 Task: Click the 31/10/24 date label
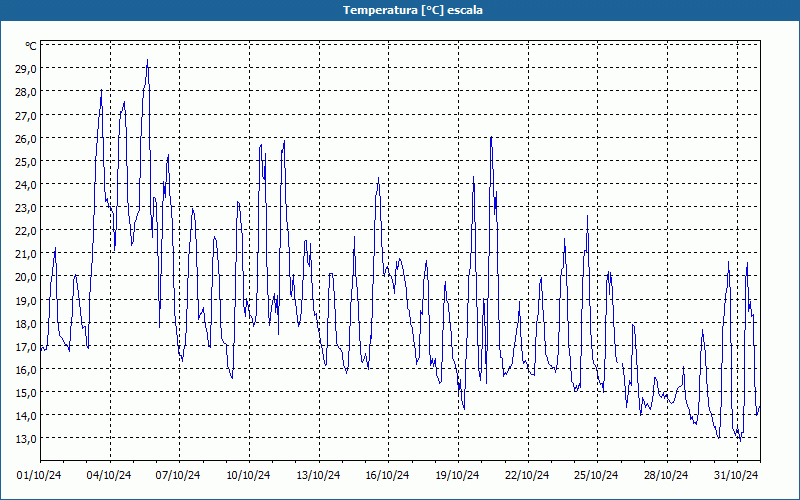(736, 475)
